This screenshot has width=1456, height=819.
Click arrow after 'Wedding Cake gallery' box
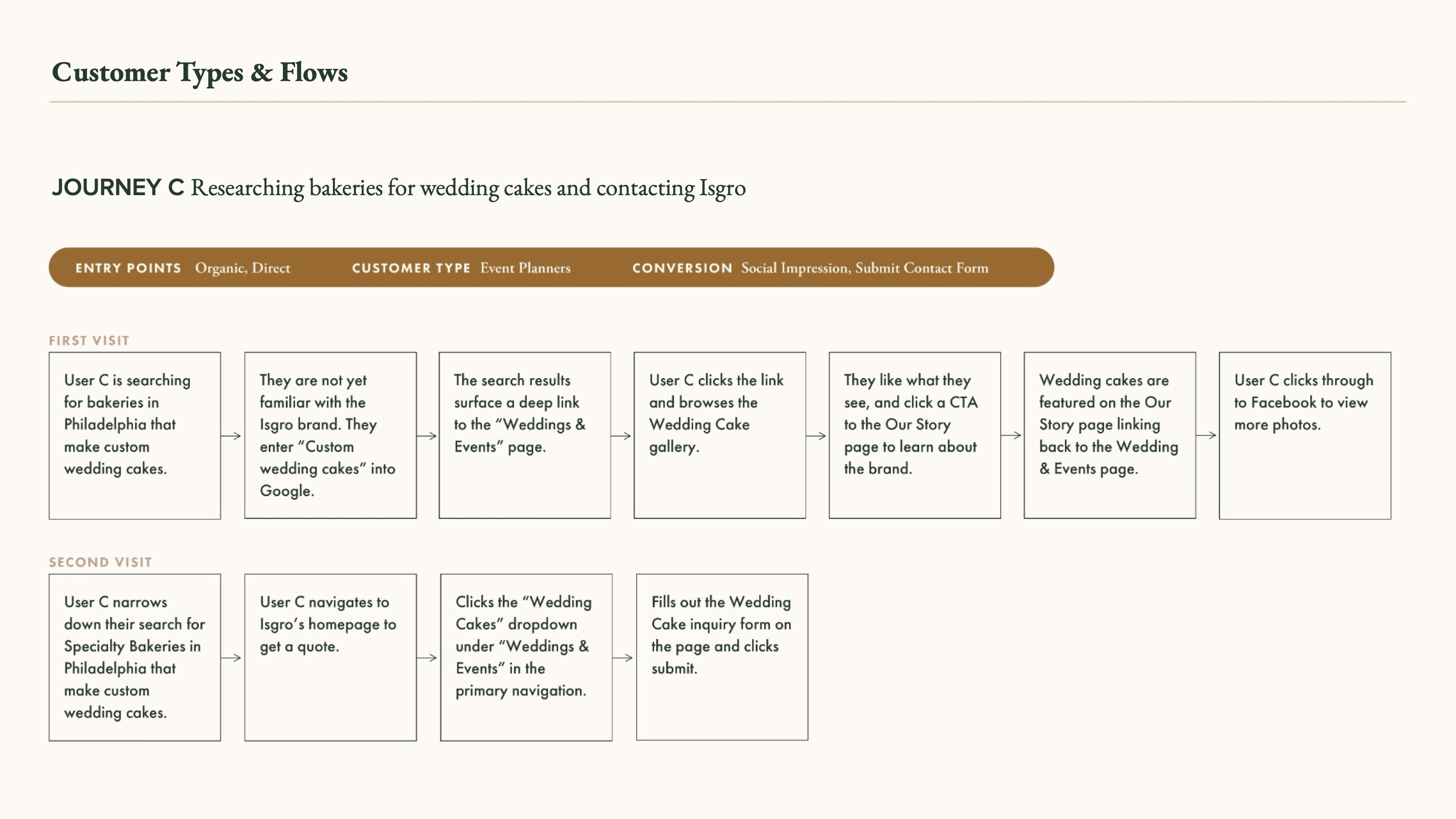click(816, 436)
